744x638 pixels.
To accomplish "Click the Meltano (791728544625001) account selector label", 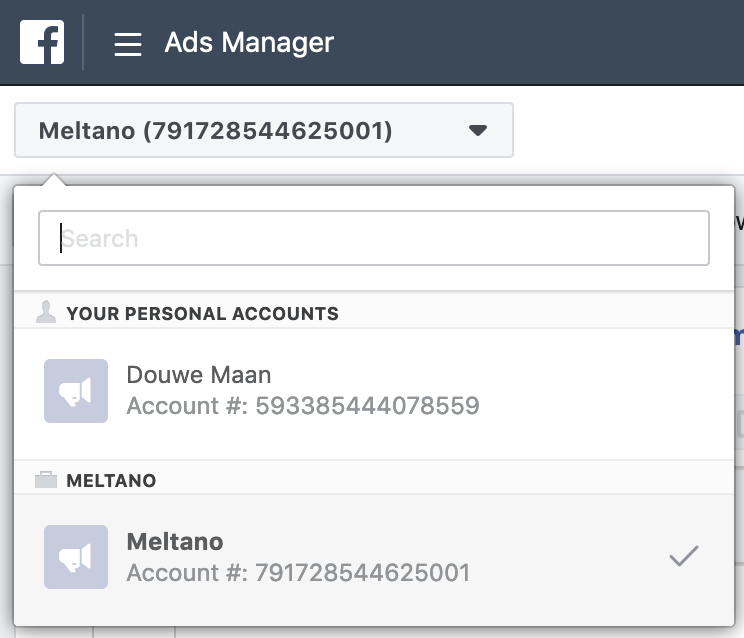I will (x=215, y=130).
